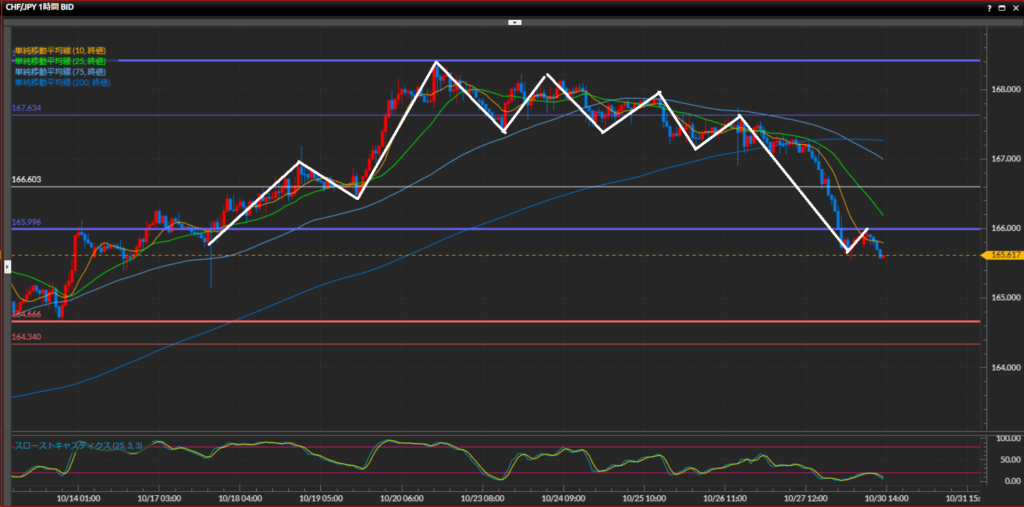Screen dimensions: 1024x507
Task: Expand the top toolbar dropdown arrow
Action: point(513,21)
